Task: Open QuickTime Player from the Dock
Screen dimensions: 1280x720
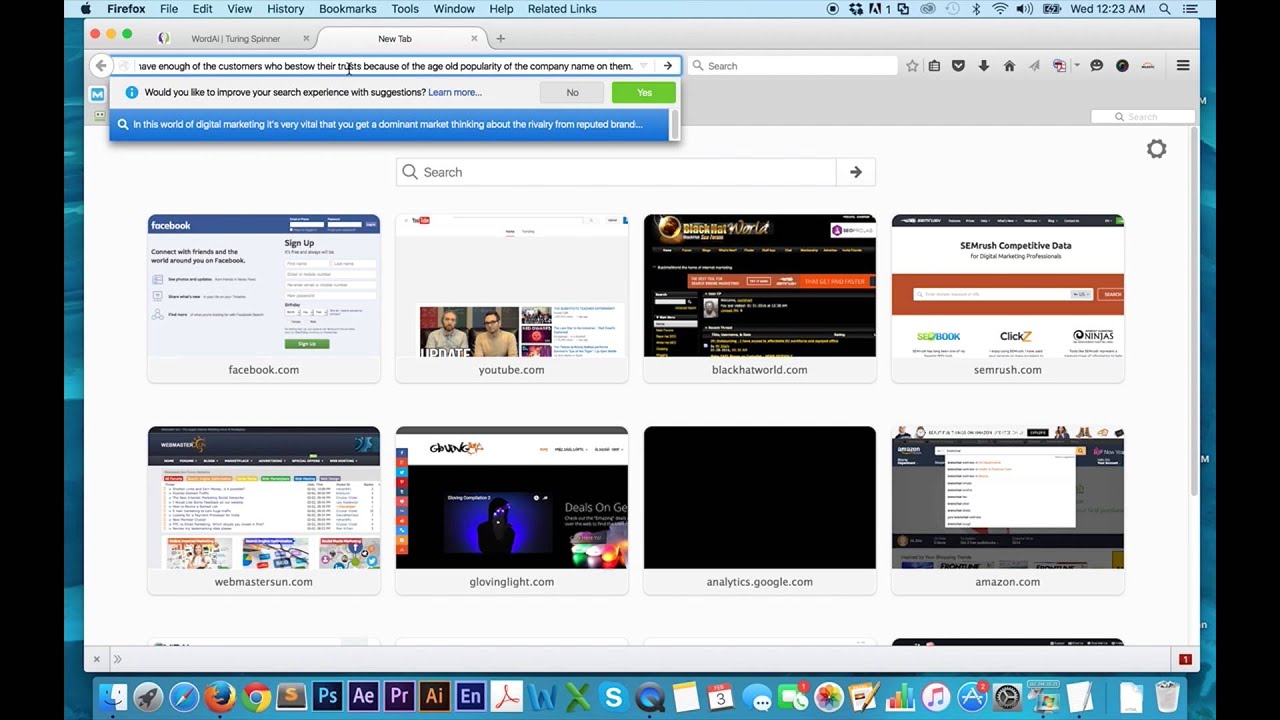Action: (649, 696)
